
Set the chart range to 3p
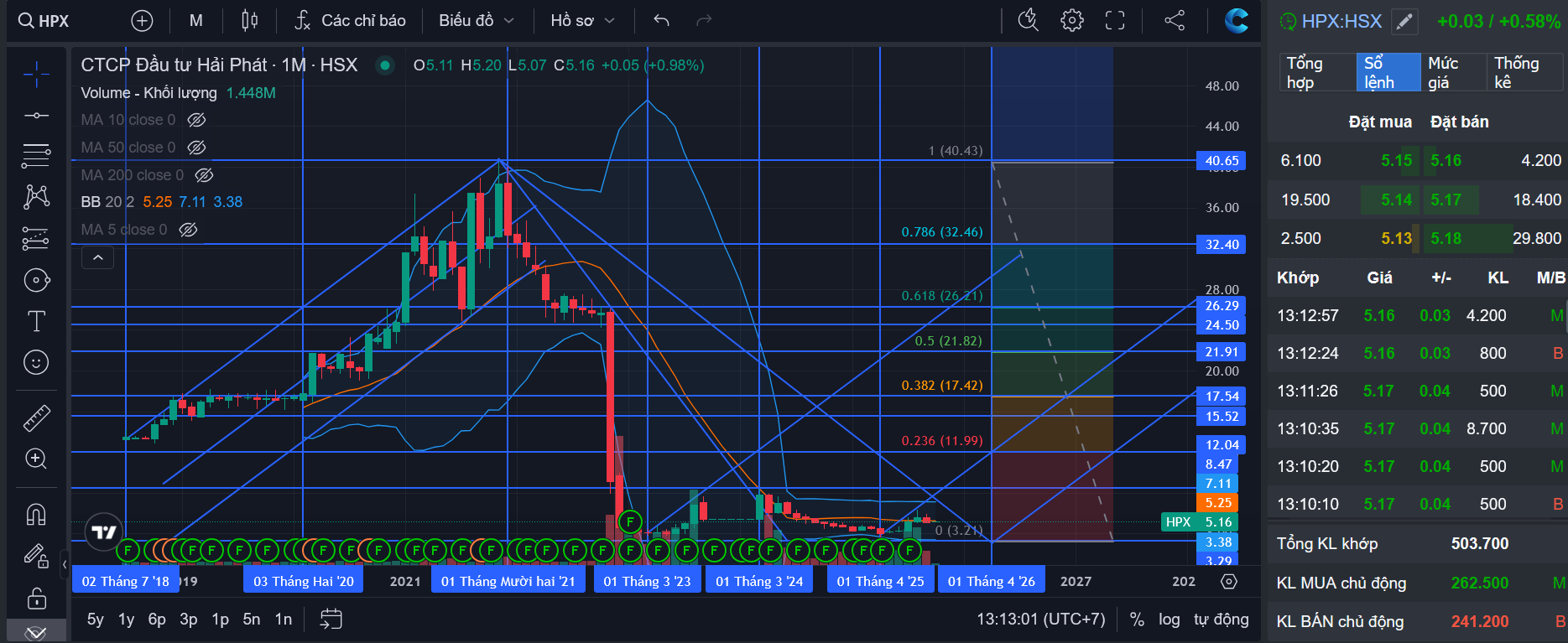click(189, 620)
